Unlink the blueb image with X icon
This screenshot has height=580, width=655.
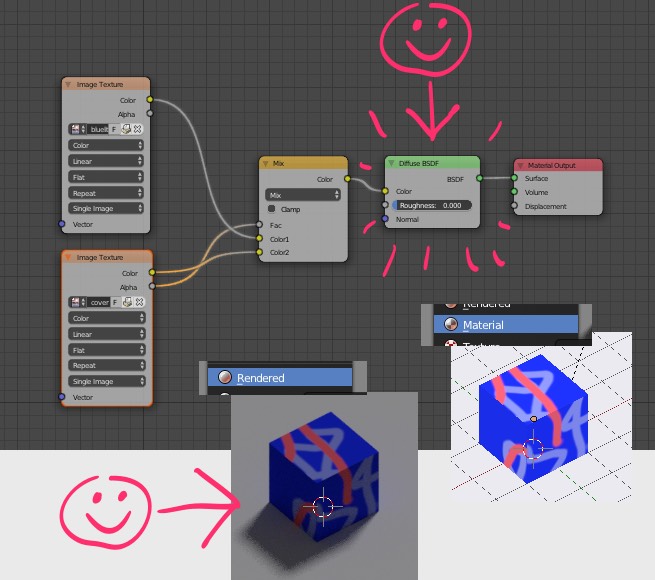coord(137,129)
